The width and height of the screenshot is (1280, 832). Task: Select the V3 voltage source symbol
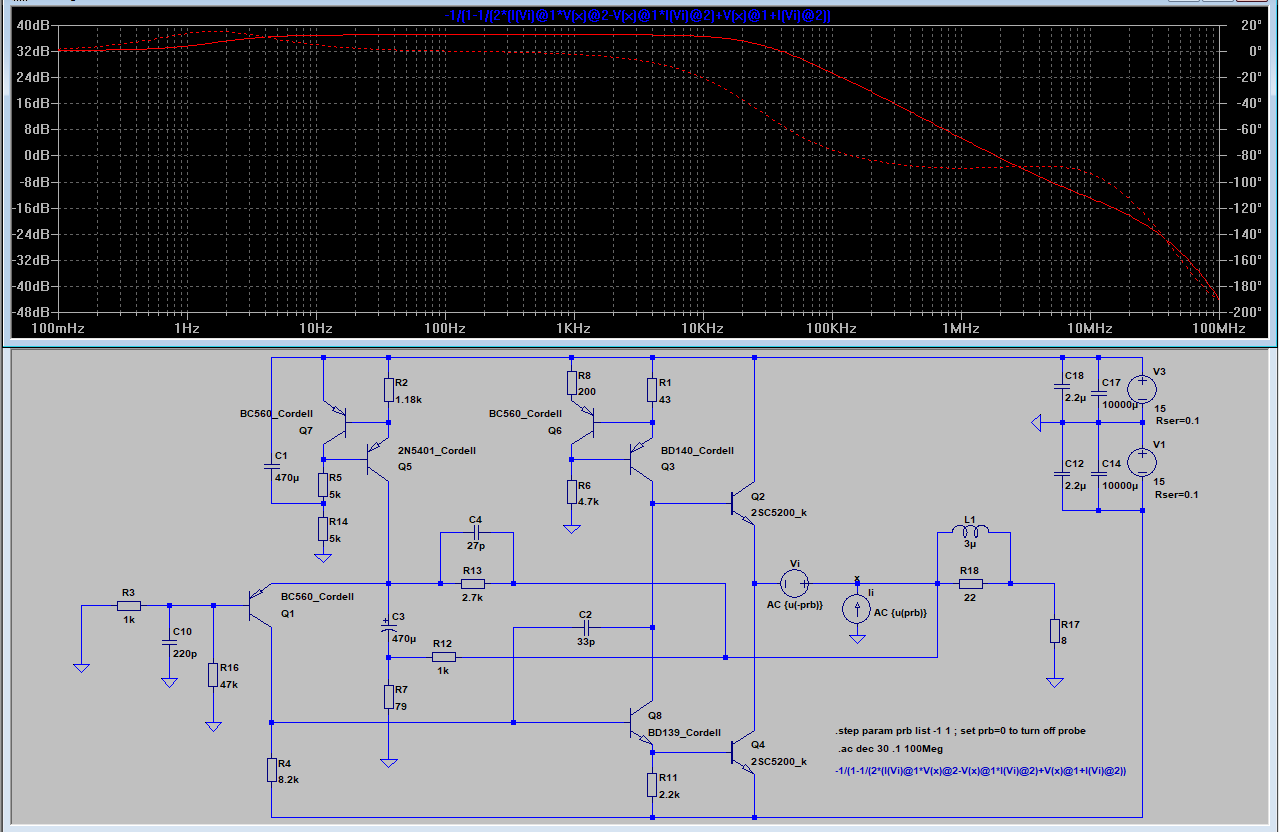(1141, 389)
